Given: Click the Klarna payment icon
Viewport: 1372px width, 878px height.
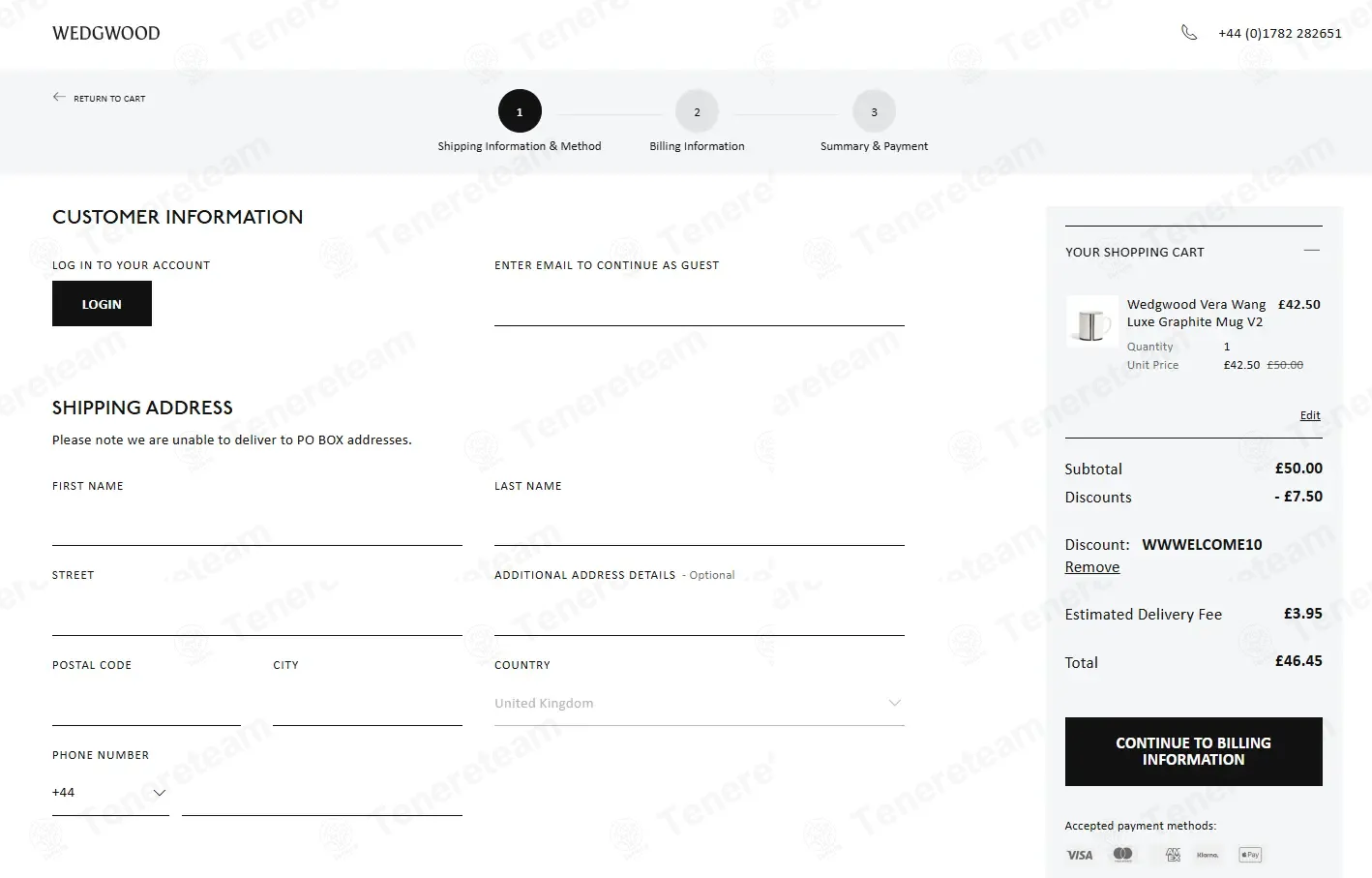Looking at the screenshot, I should pos(1208,855).
